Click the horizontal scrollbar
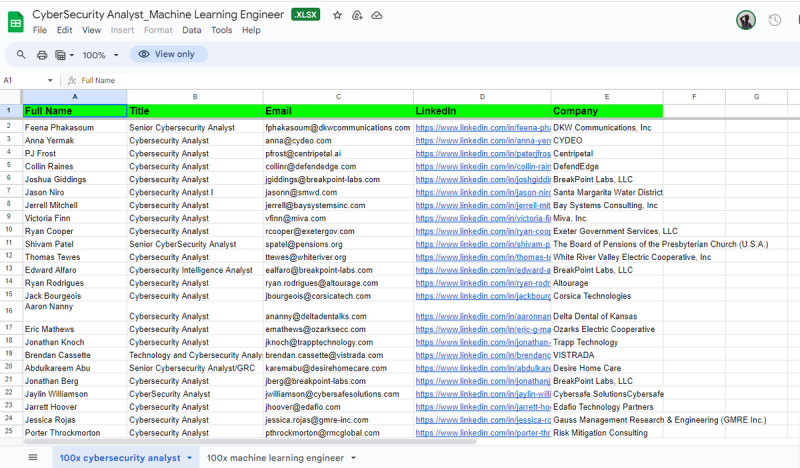The height and width of the screenshot is (468, 800). 250,441
